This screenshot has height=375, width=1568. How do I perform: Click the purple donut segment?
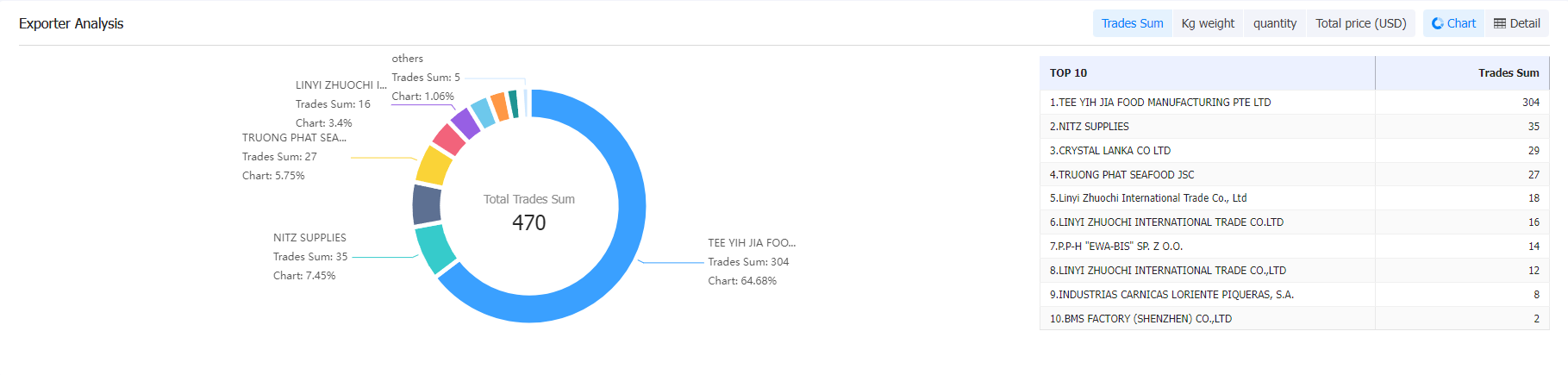(x=465, y=123)
